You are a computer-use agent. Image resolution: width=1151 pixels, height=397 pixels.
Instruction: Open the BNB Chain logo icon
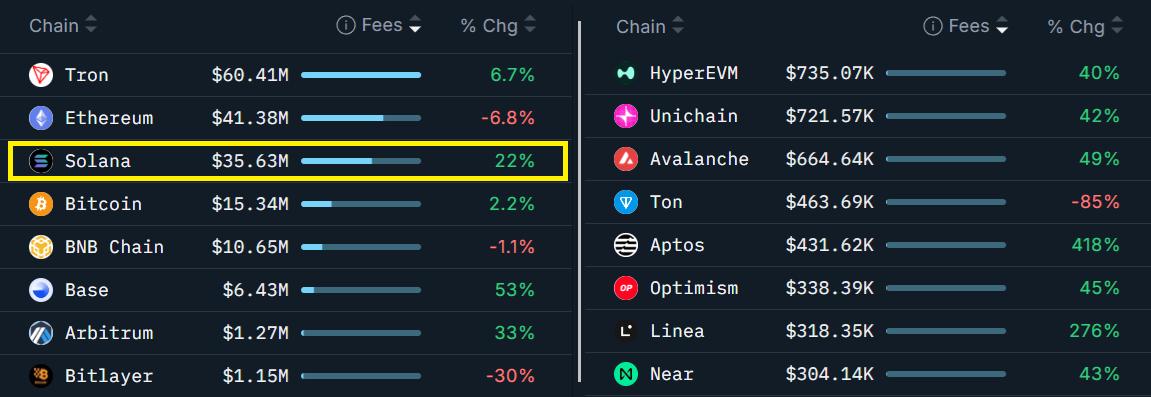(x=41, y=247)
